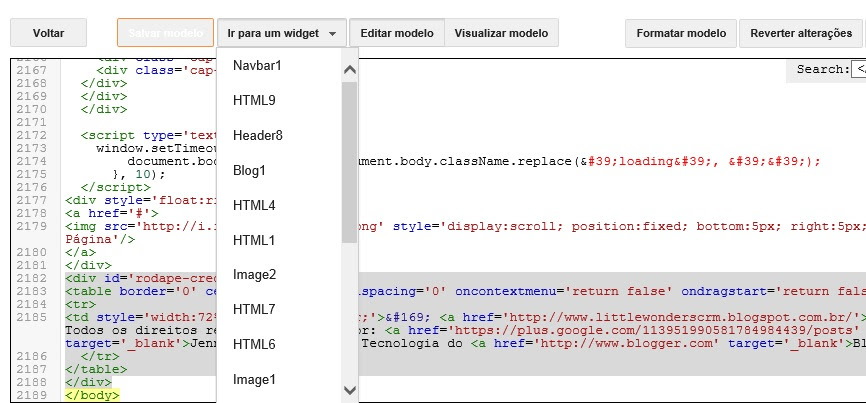Select Blog1 in widget list
Screen dimensions: 866x403
[279, 171]
